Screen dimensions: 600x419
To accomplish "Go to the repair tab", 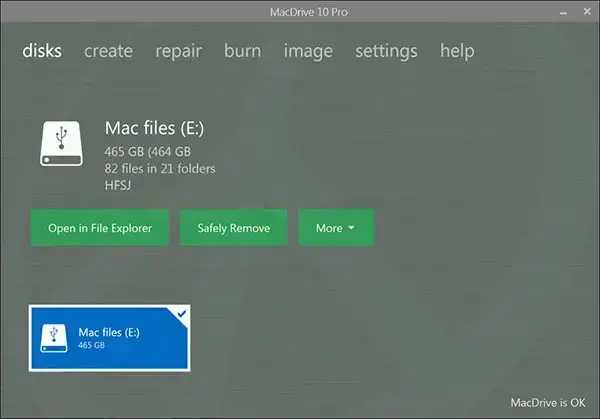I will point(178,52).
